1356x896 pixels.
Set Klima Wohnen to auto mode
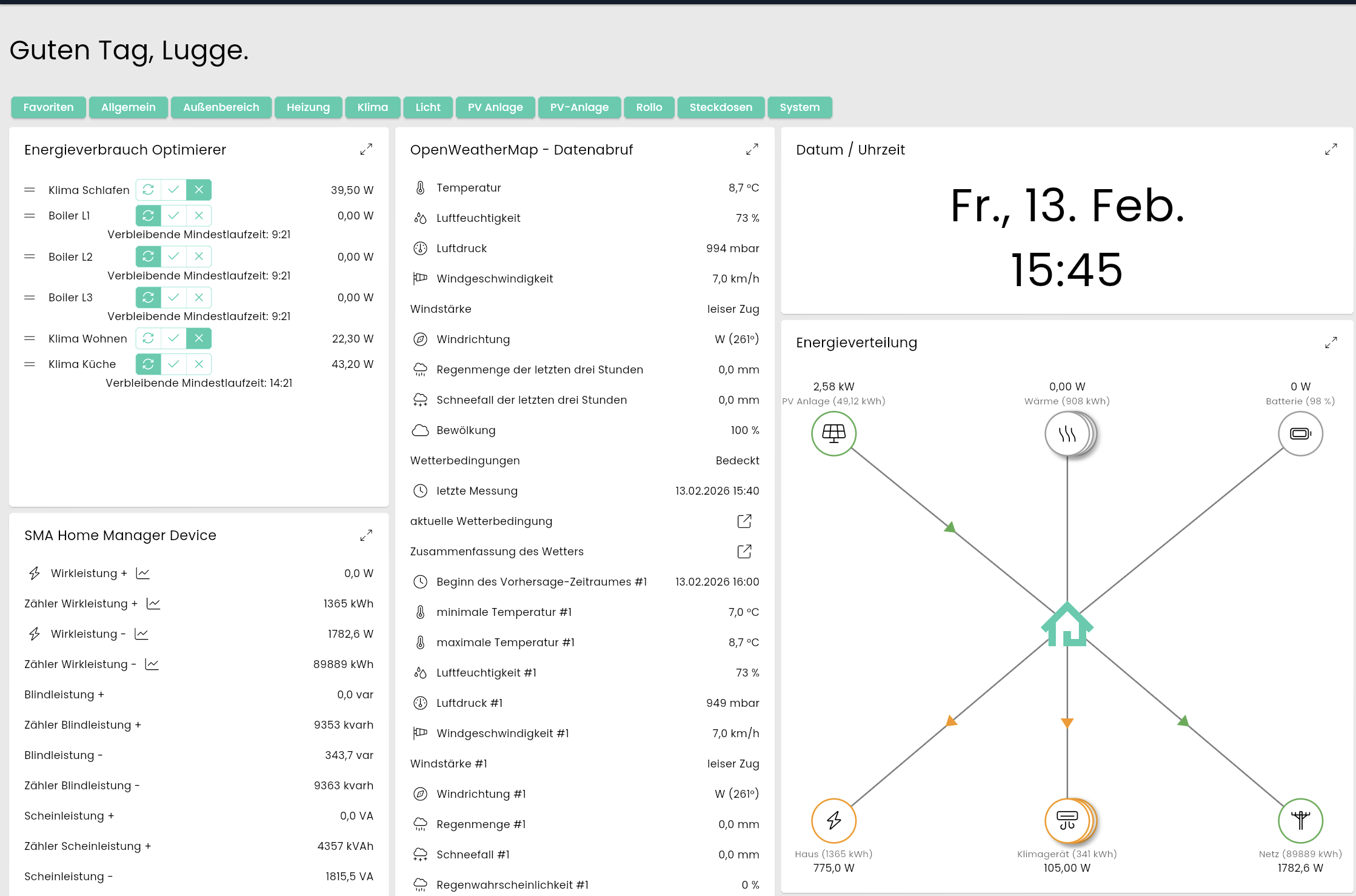pos(148,338)
